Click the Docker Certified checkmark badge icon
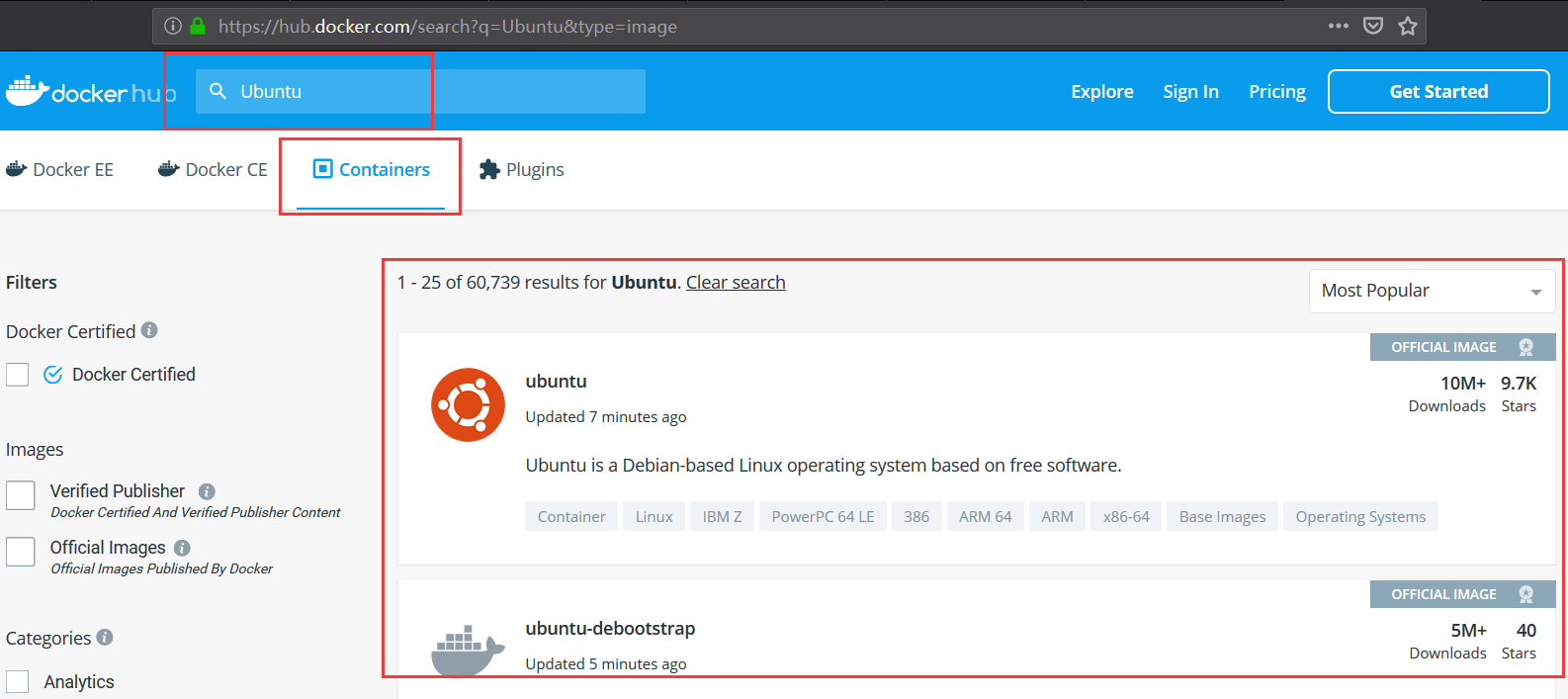Viewport: 1568px width, 699px height. click(x=53, y=375)
